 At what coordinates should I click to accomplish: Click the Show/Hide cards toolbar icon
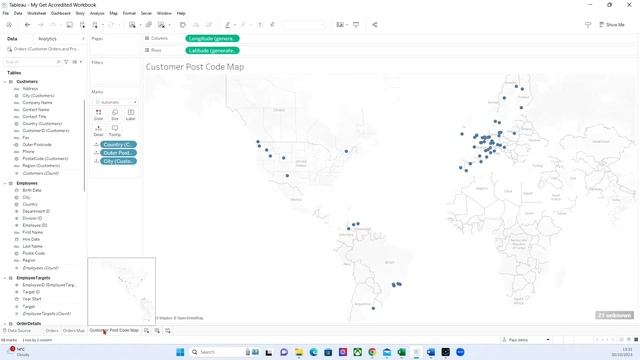(x=340, y=25)
